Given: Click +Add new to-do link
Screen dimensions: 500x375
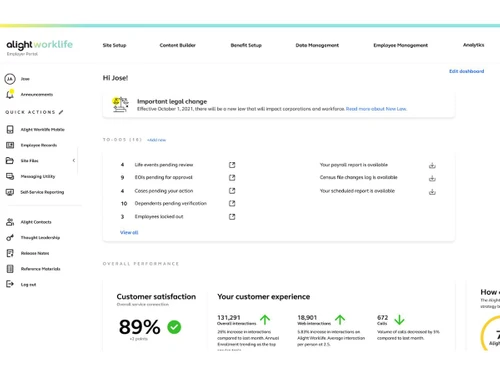Looking at the screenshot, I should pyautogui.click(x=156, y=140).
